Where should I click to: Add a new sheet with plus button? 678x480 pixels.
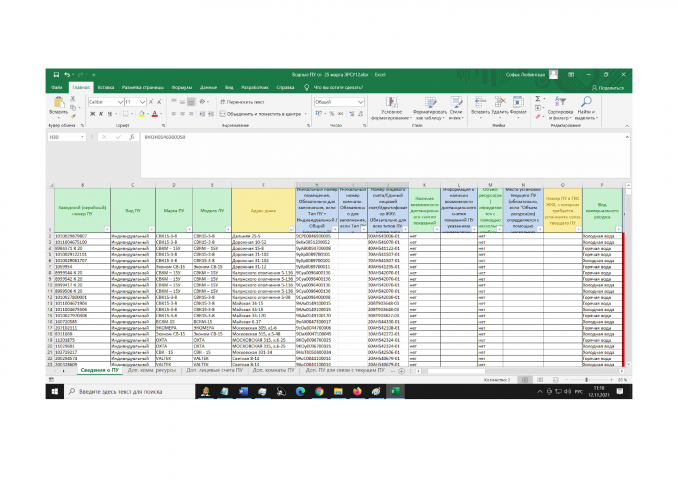pos(401,371)
